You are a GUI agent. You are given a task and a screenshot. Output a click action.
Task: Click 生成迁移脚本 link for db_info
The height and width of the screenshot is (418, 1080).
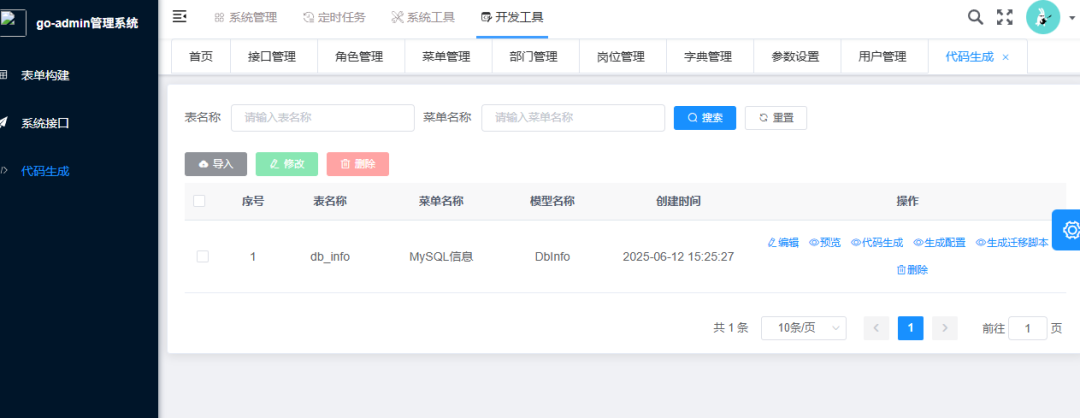1012,242
